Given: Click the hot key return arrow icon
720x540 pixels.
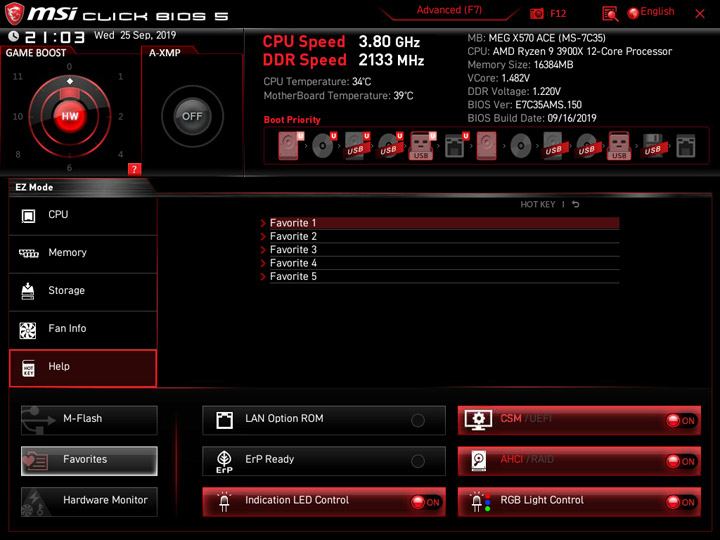Looking at the screenshot, I should [x=575, y=204].
